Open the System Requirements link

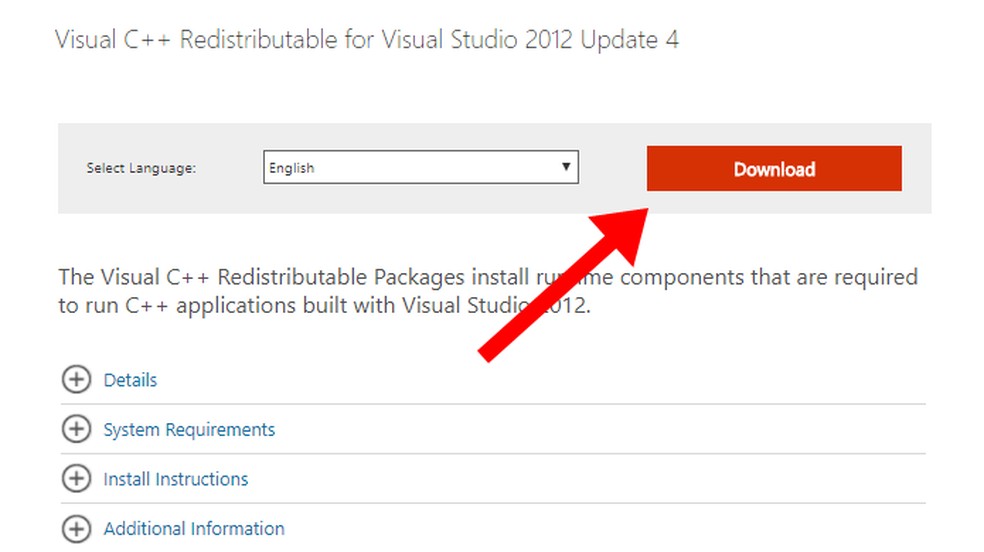tap(189, 429)
